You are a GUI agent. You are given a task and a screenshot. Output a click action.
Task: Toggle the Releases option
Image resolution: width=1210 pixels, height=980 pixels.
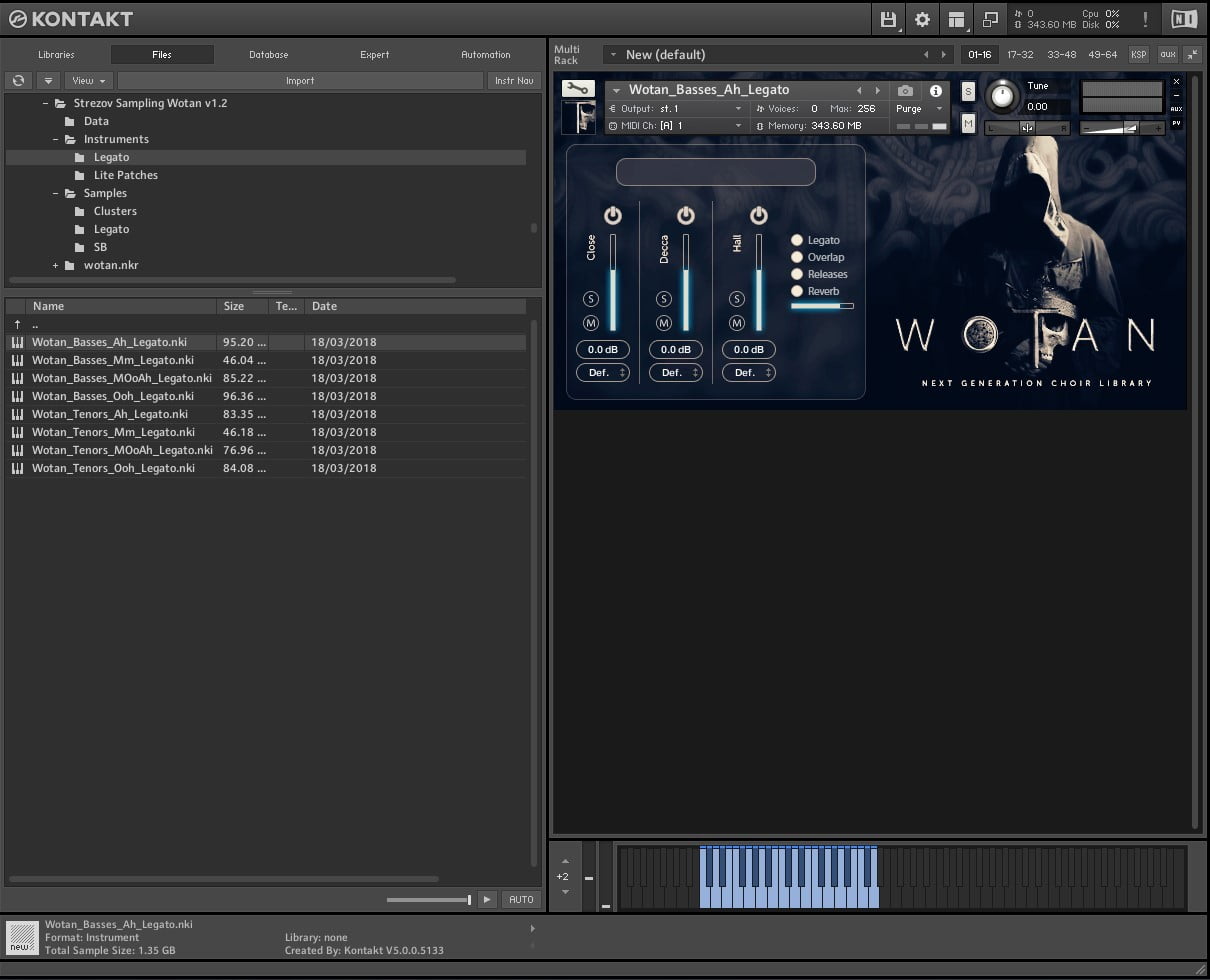click(797, 274)
